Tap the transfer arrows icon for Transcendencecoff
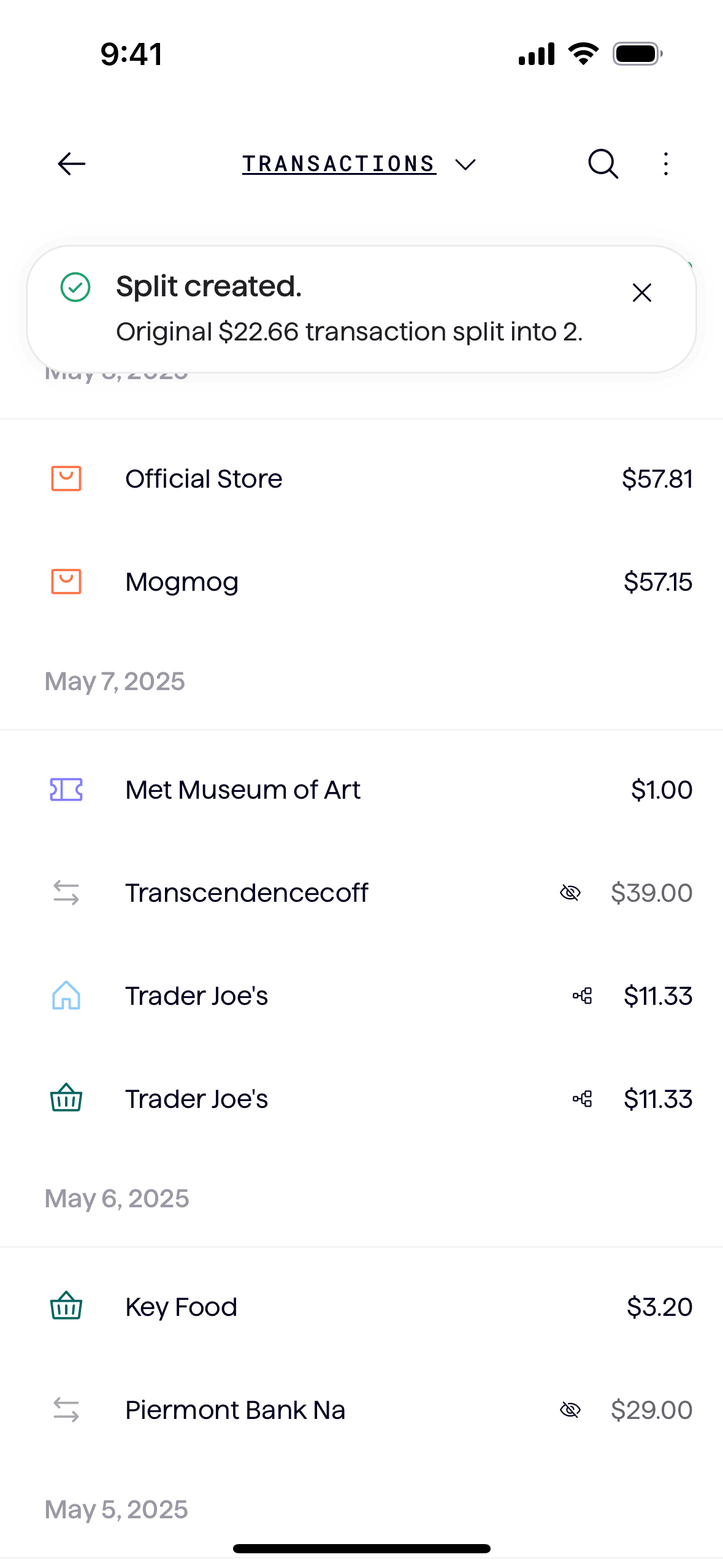723x1568 pixels. 66,893
